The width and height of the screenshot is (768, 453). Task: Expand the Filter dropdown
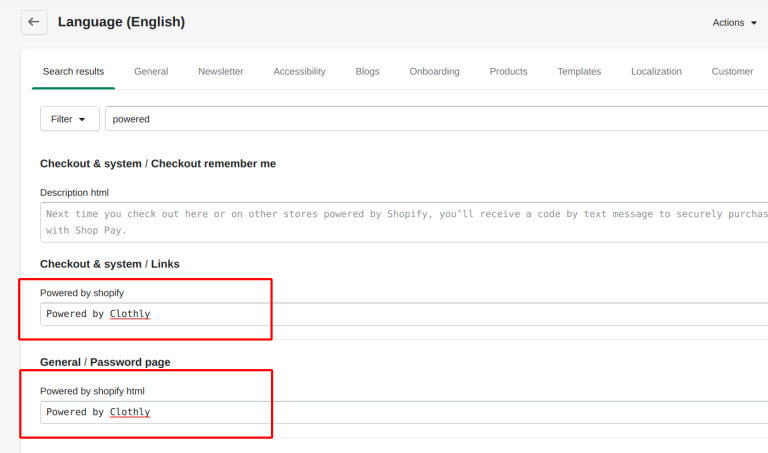coord(69,119)
